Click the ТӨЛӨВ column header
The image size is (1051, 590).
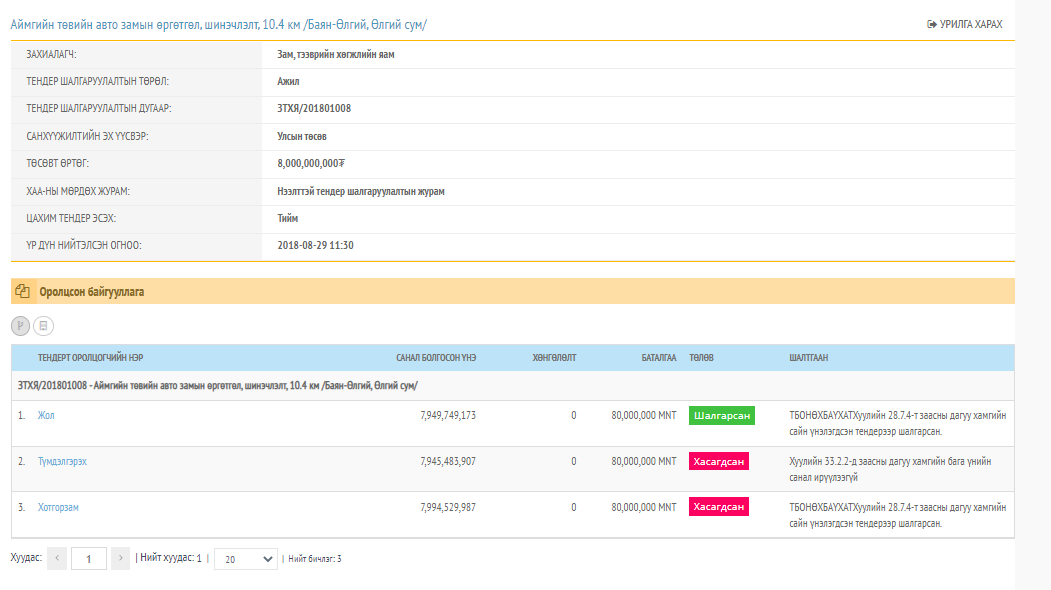click(701, 358)
